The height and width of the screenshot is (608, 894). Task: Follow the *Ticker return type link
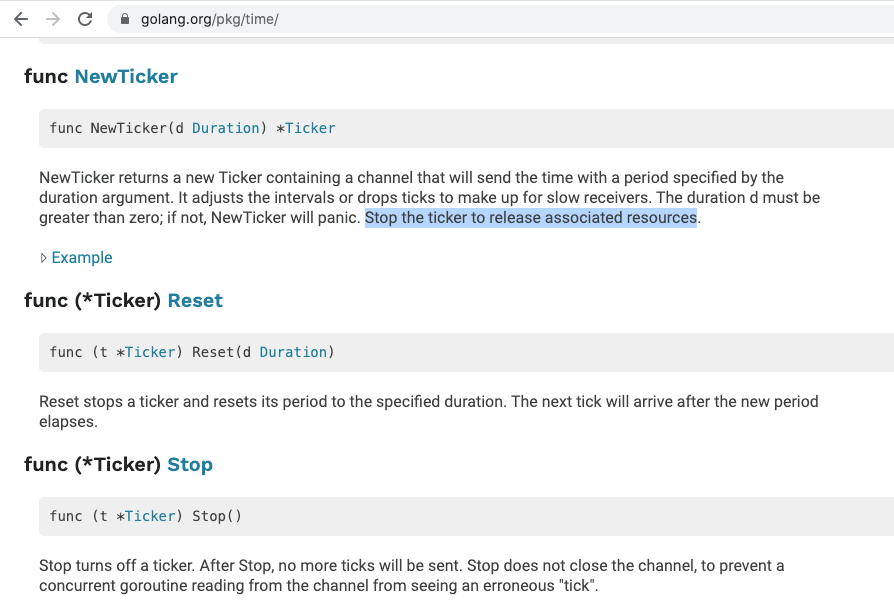pos(310,128)
